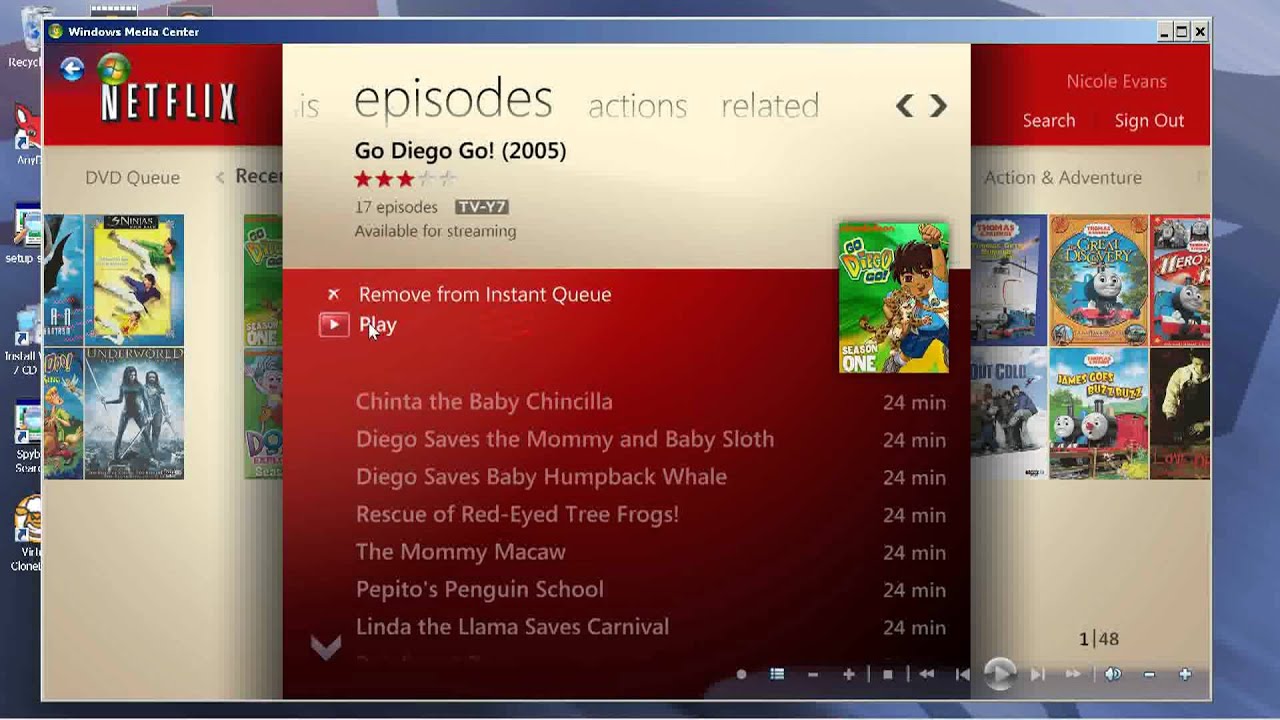Click the Nicole Evans account name
The height and width of the screenshot is (720, 1280).
coord(1116,81)
